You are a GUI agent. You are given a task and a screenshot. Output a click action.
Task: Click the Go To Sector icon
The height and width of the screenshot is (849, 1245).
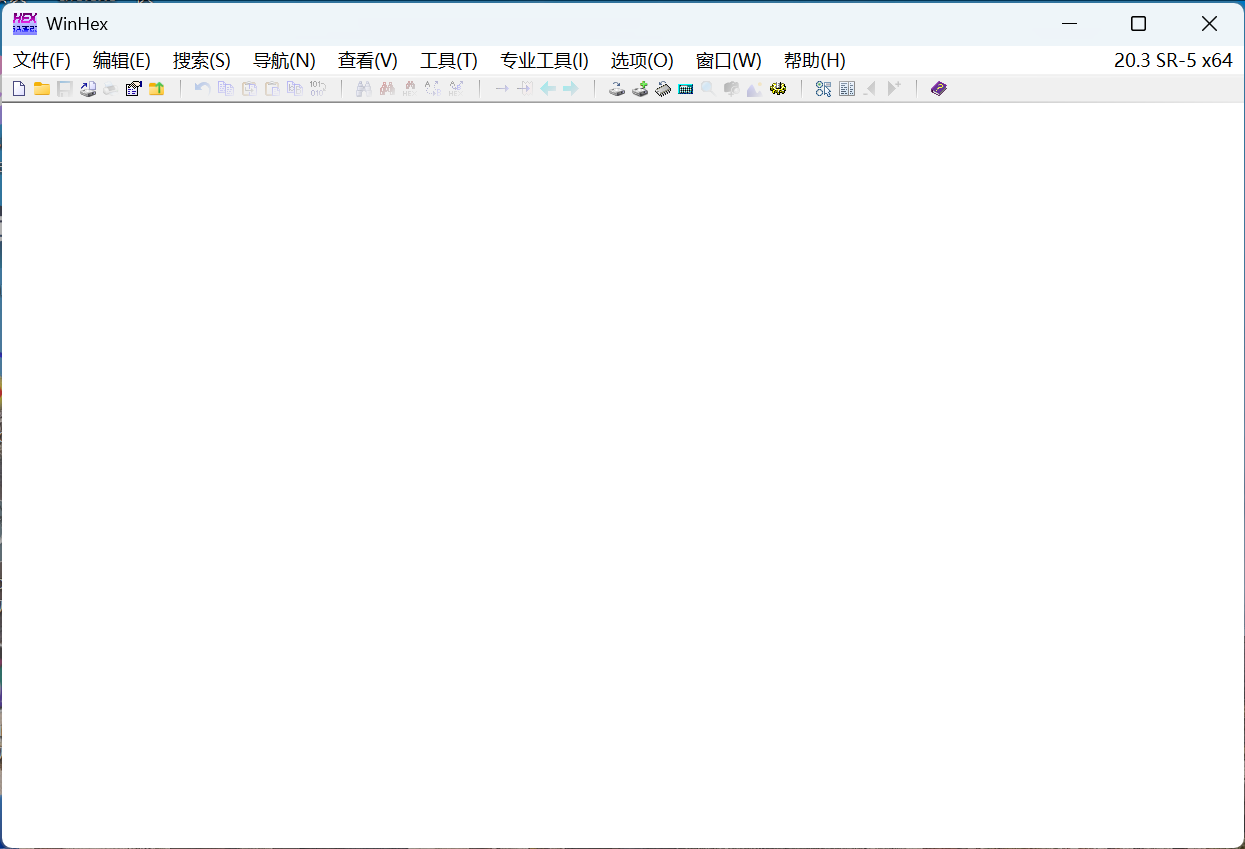point(524,89)
